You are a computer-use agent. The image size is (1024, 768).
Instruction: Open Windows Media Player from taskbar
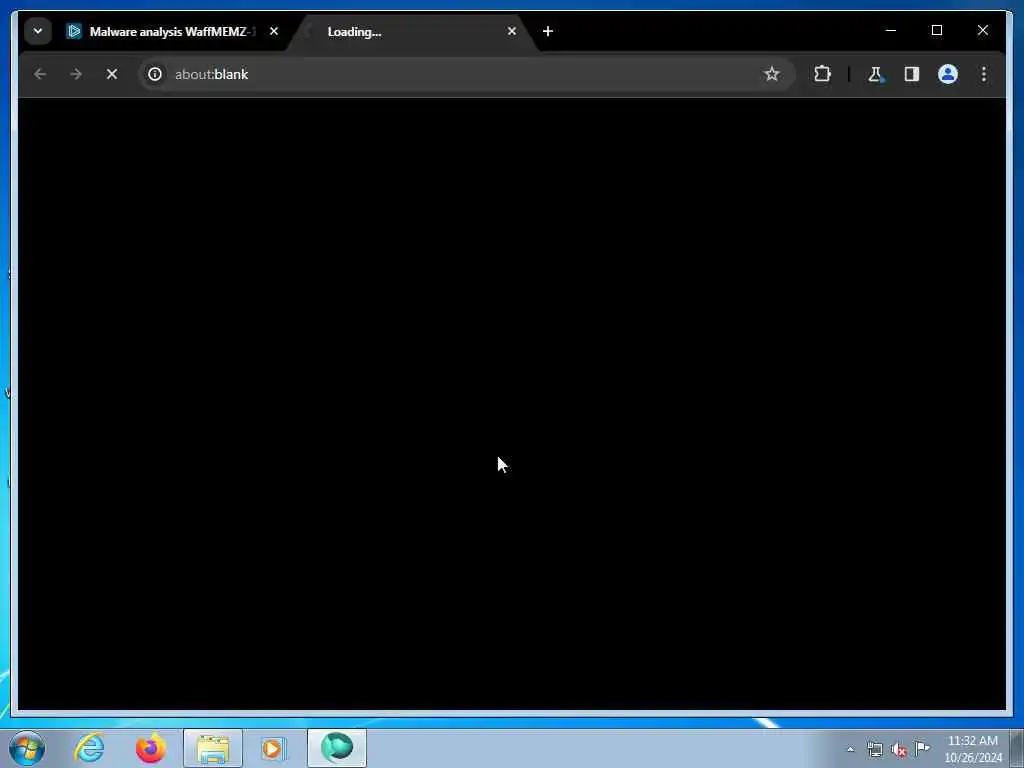[x=274, y=748]
